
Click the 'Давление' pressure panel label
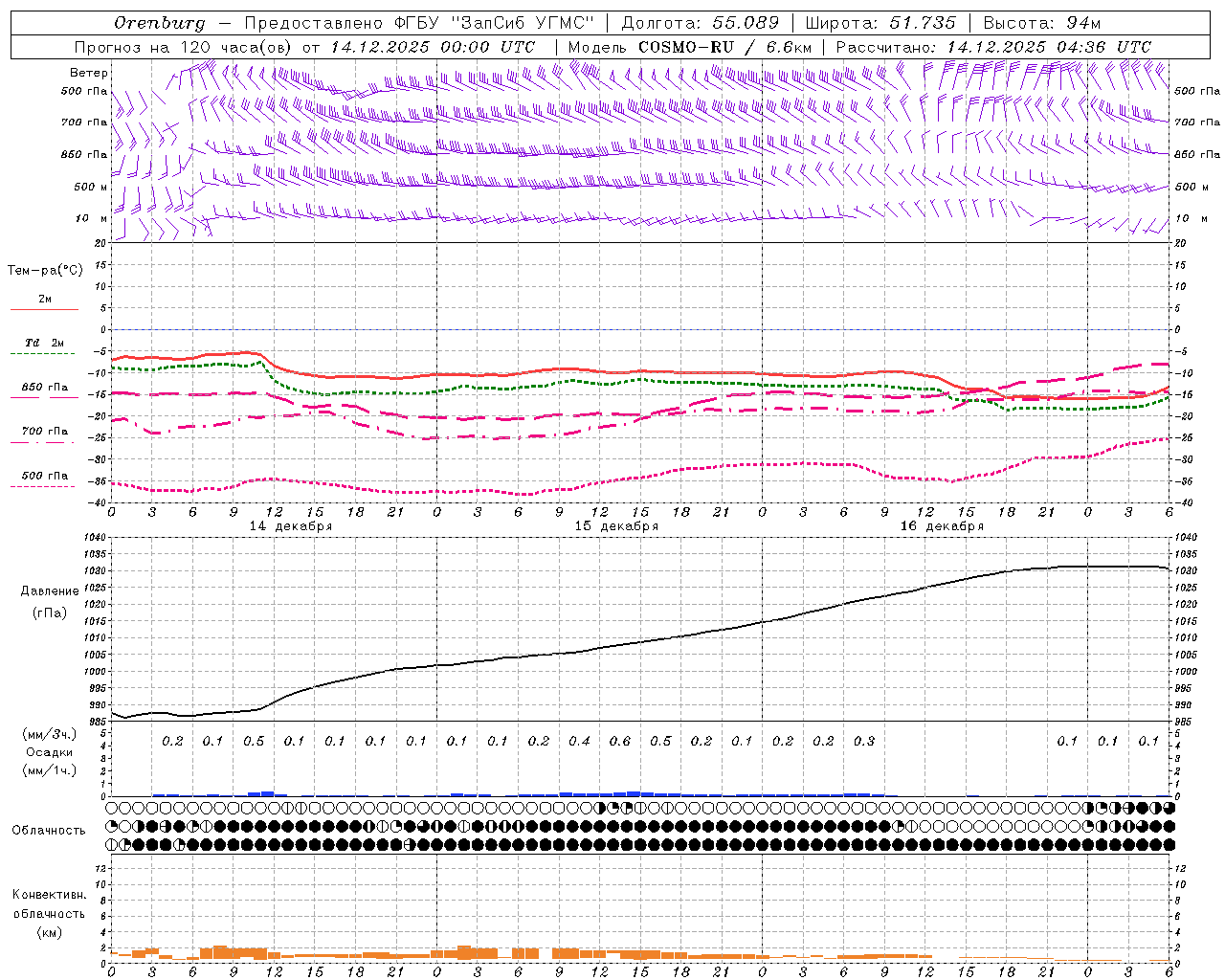pos(50,591)
